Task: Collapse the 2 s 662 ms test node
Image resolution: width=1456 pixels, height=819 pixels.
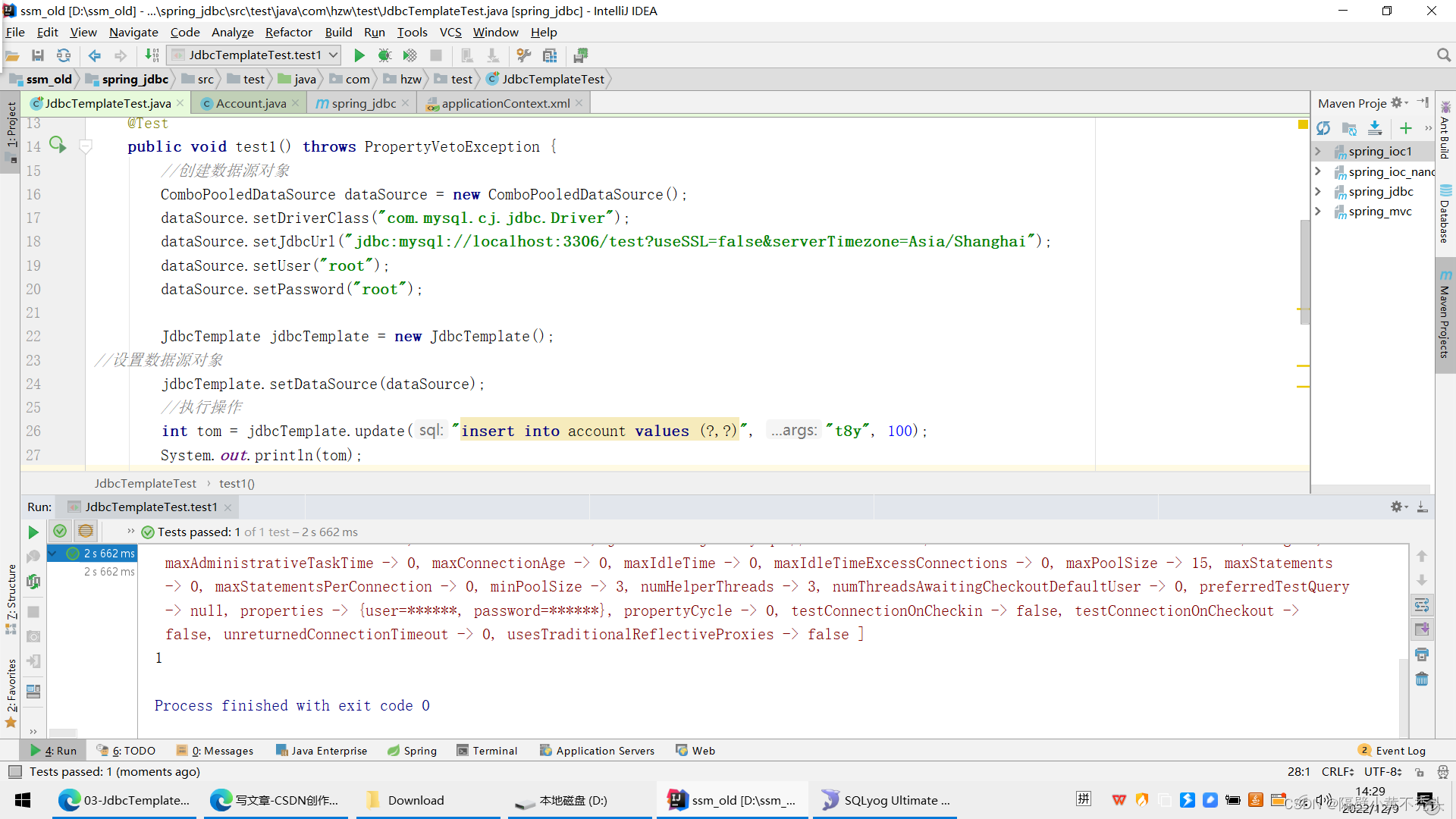Action: pyautogui.click(x=52, y=554)
